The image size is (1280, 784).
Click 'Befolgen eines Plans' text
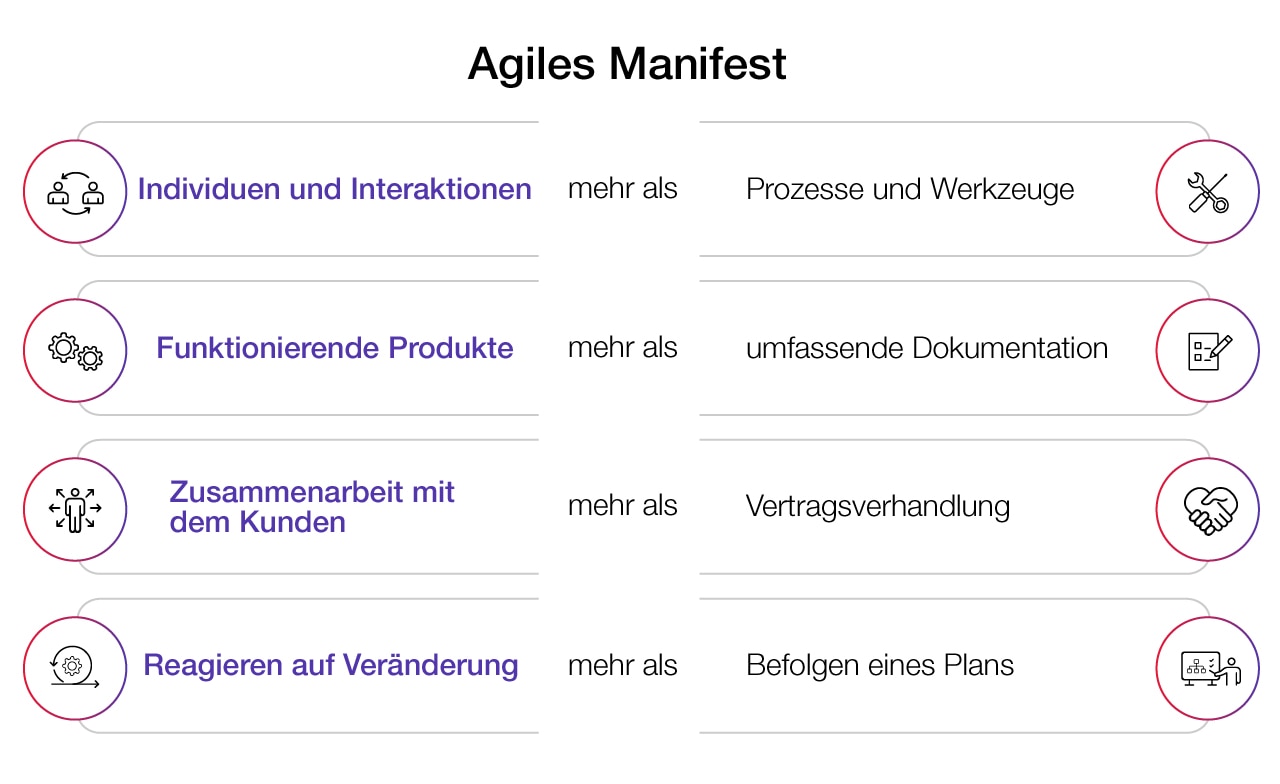tap(880, 665)
